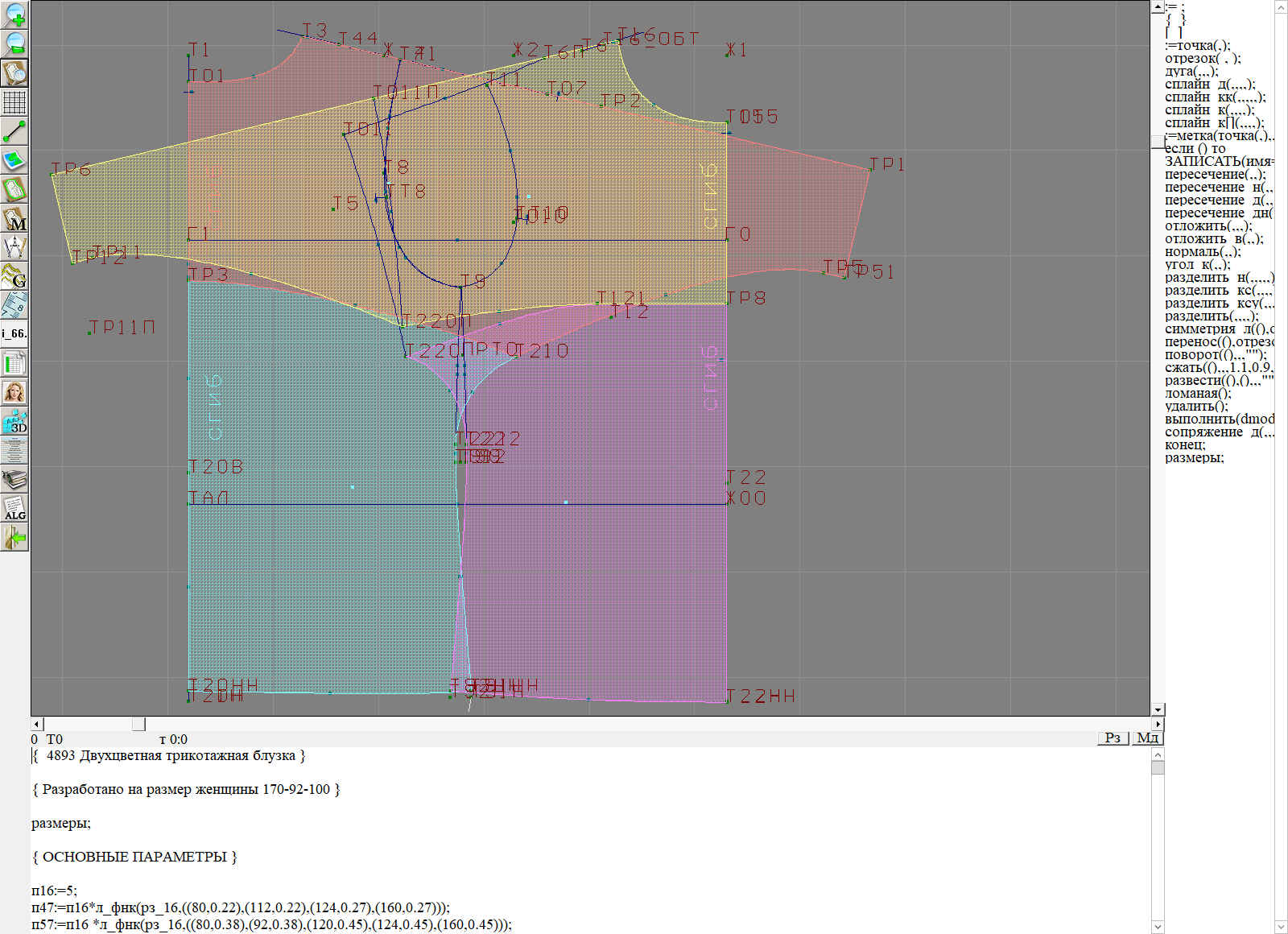Open the ALG algorithm icon
This screenshot has height=934, width=1288.
coord(14,508)
